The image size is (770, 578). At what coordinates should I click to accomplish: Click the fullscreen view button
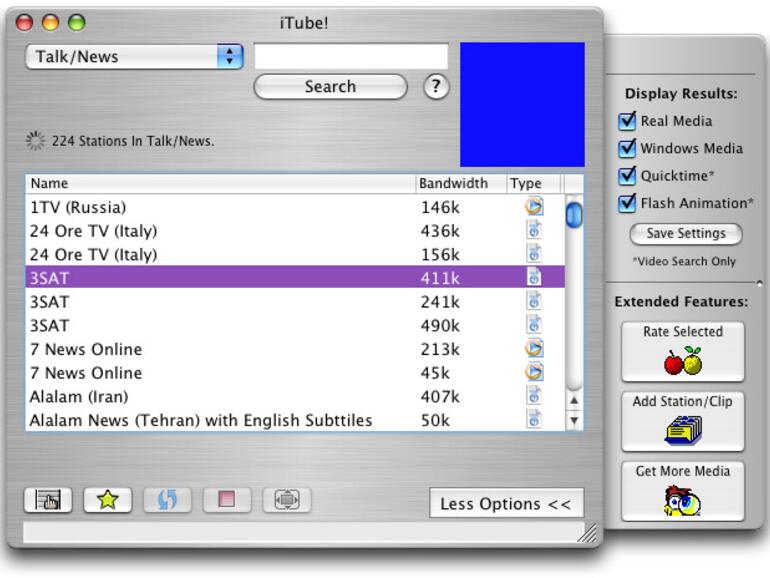coord(287,500)
